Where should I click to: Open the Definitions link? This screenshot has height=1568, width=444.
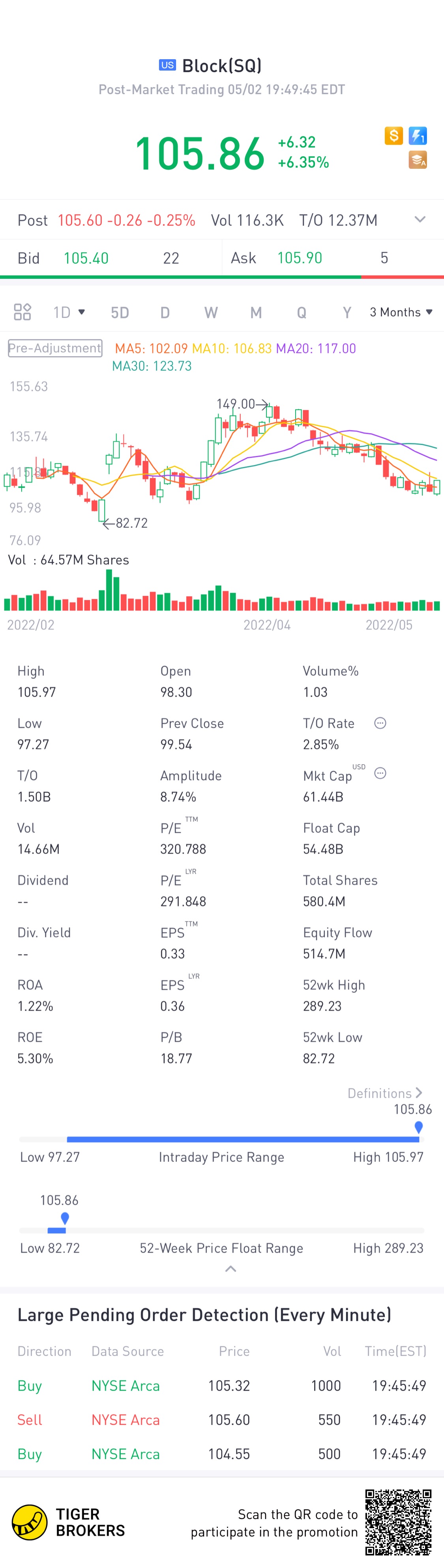385,1093
